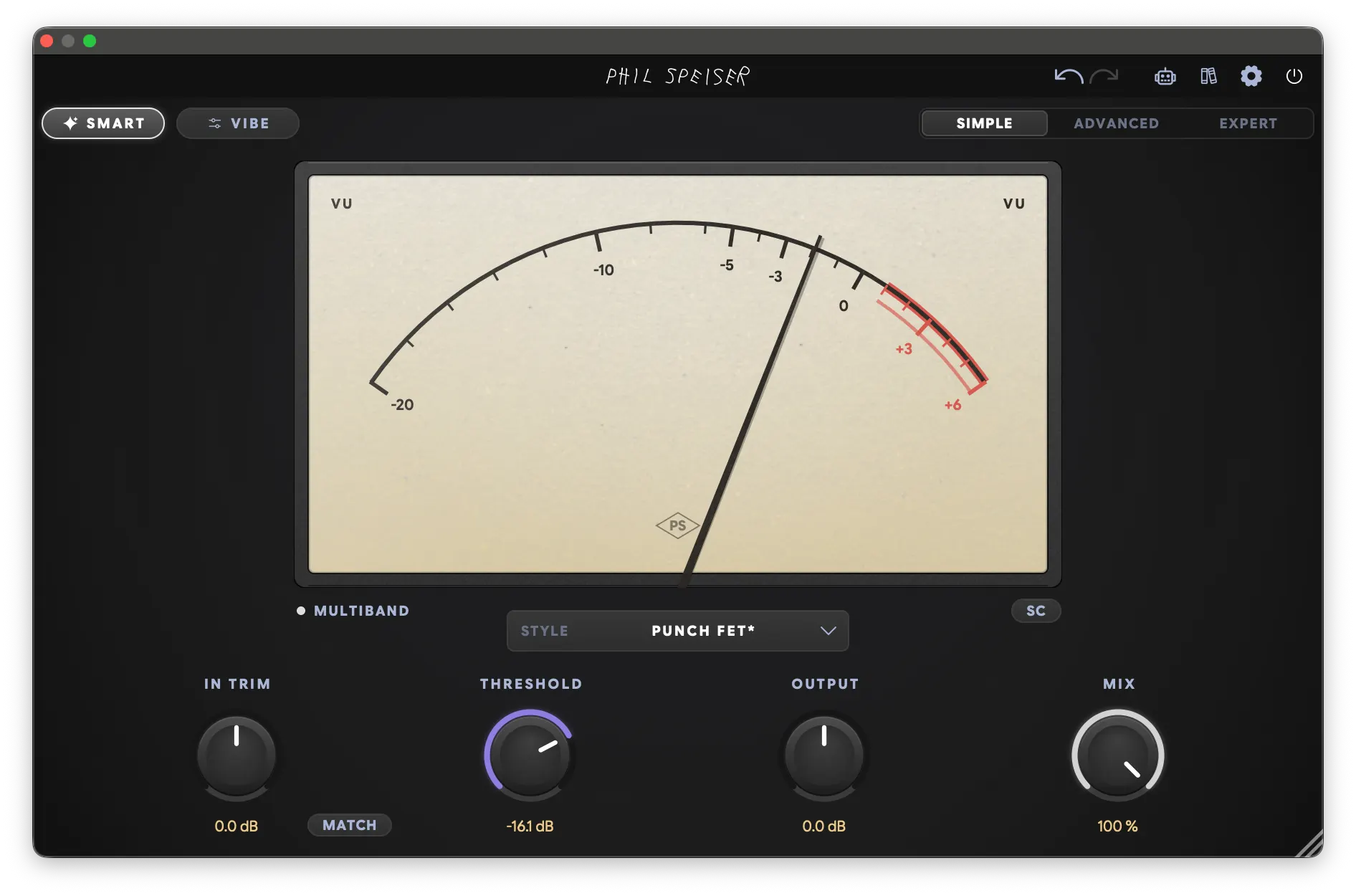Switch to the SIMPLE tab
Image resolution: width=1356 pixels, height=896 pixels.
tap(984, 123)
